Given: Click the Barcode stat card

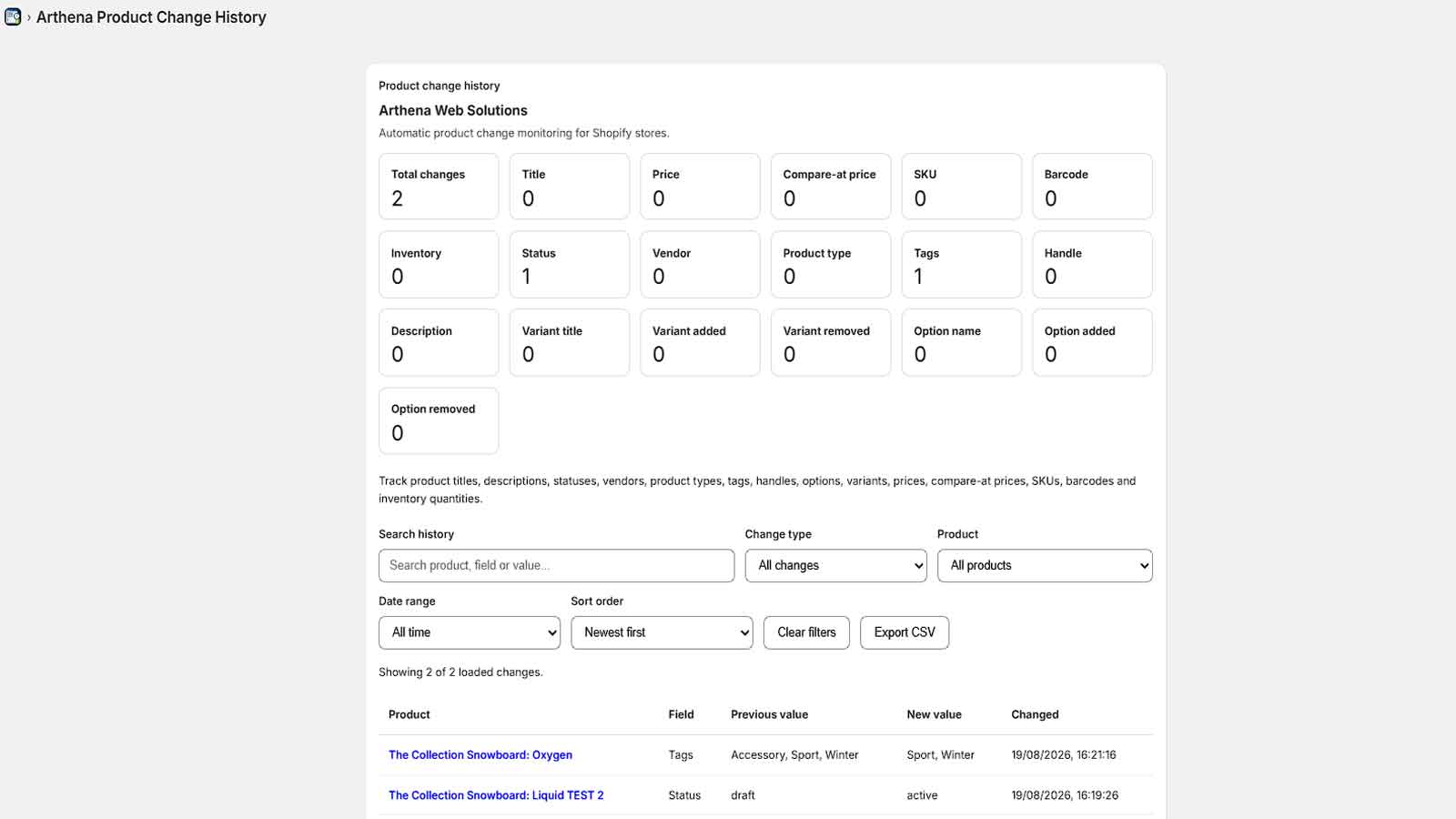Looking at the screenshot, I should point(1092,187).
